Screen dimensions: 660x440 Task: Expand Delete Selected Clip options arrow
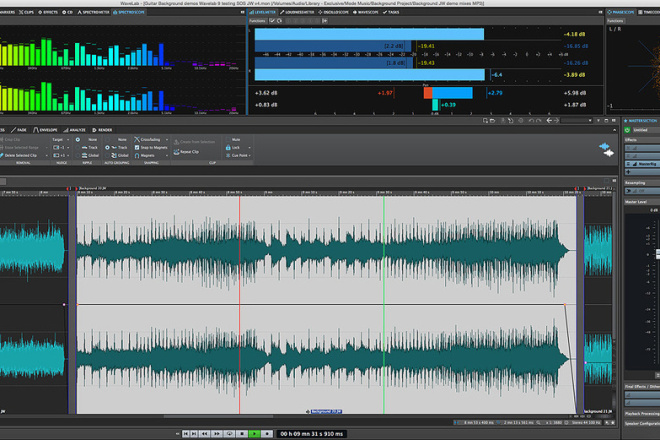point(46,155)
